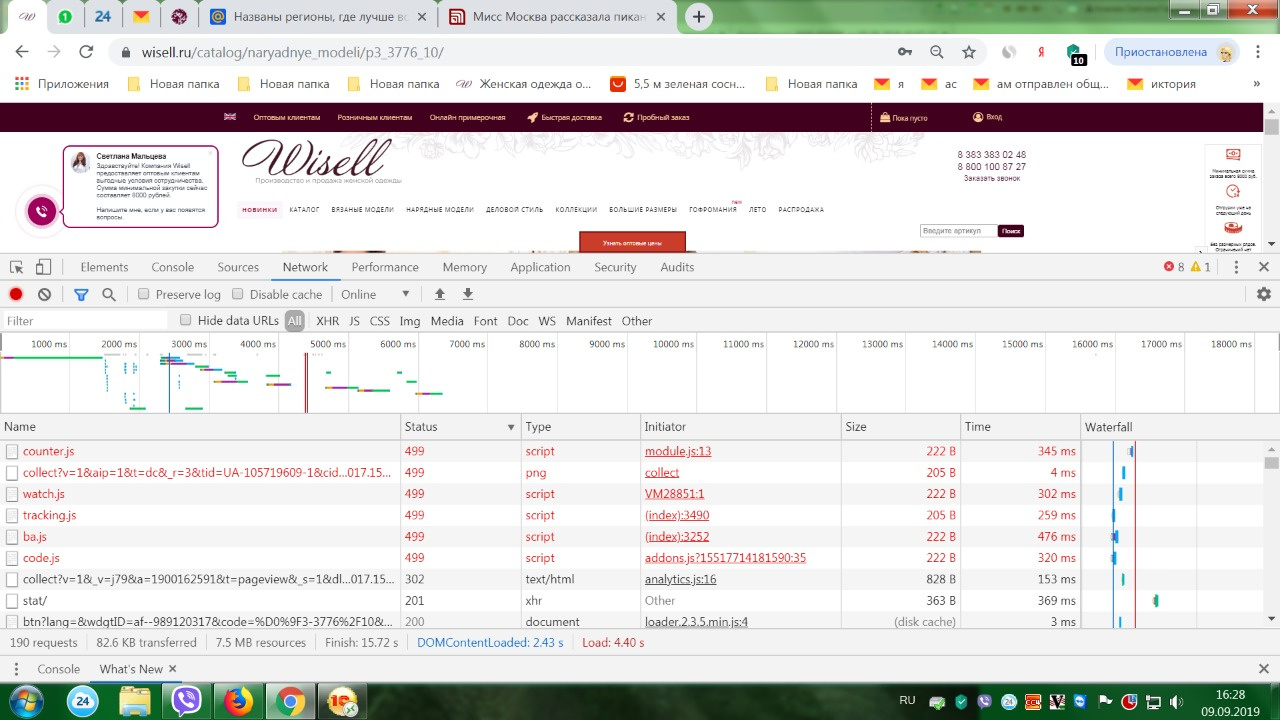Open Firefox from the taskbar

click(239, 702)
